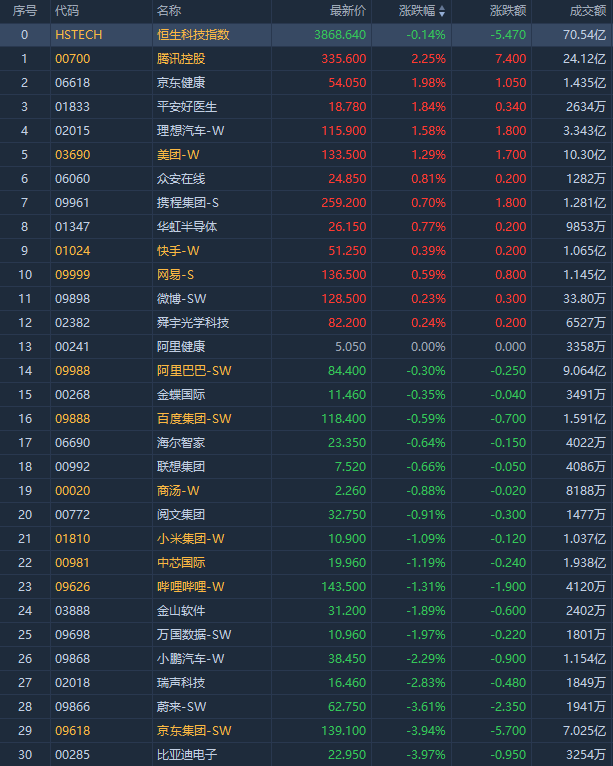
Task: Click price value 143.500
Action: [x=344, y=586]
